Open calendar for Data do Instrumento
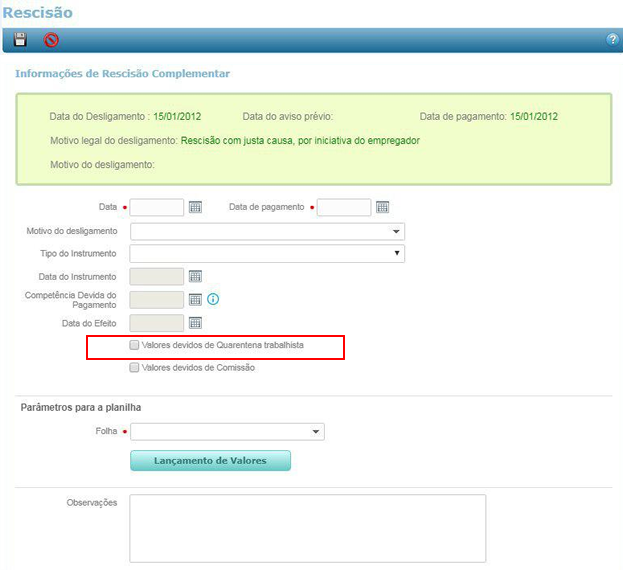Screen dimensions: 623x570 pyautogui.click(x=196, y=276)
